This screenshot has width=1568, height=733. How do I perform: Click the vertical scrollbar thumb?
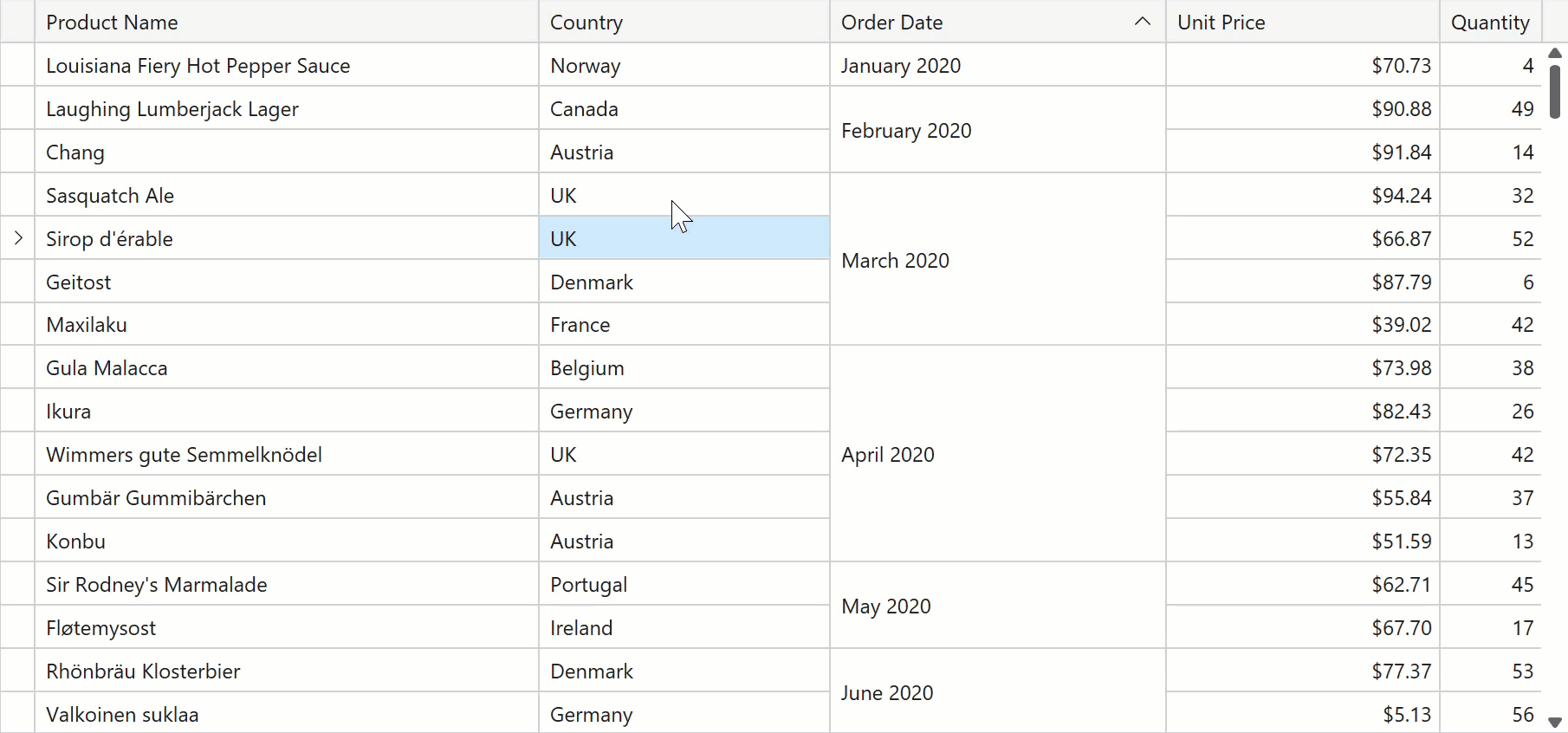click(1555, 91)
